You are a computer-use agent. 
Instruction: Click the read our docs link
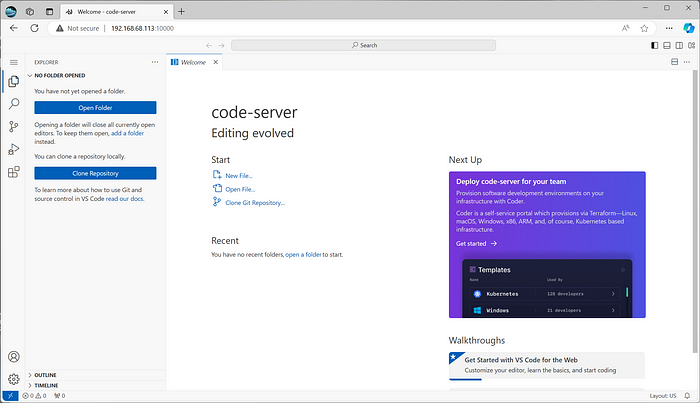coord(125,199)
